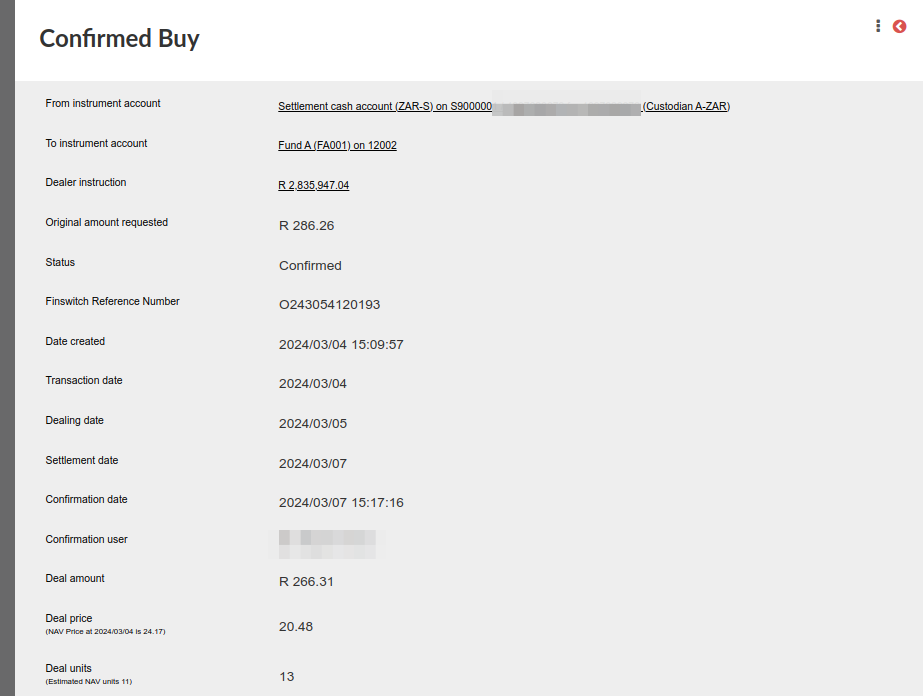
Task: Click the Original amount requested value R 286.26
Action: [307, 226]
